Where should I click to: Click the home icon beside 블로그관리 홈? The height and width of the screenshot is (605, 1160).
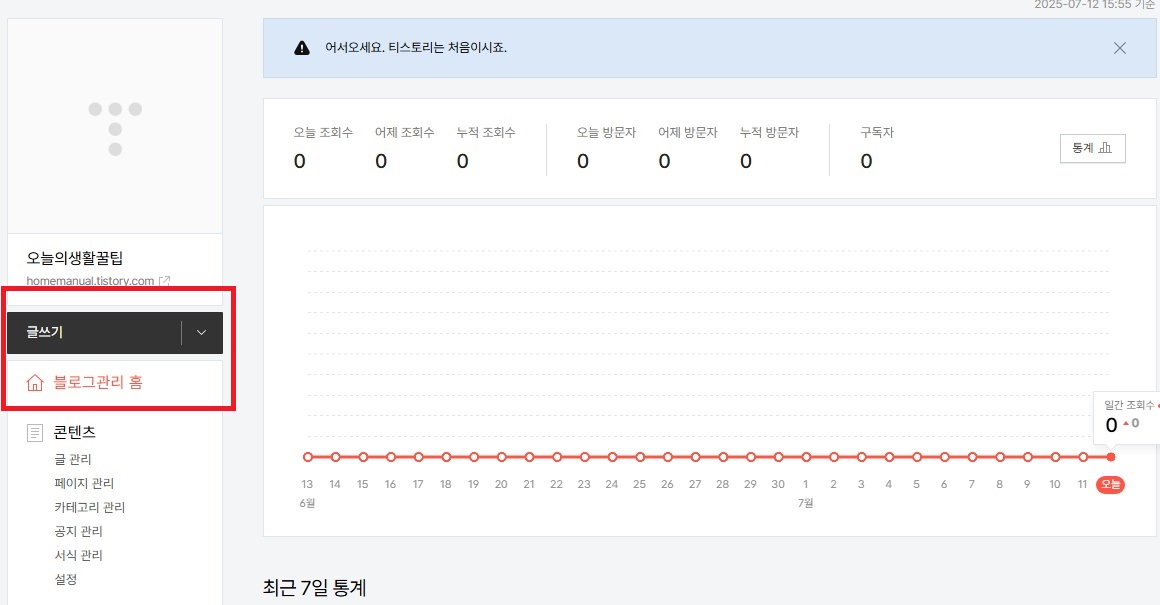pyautogui.click(x=34, y=383)
